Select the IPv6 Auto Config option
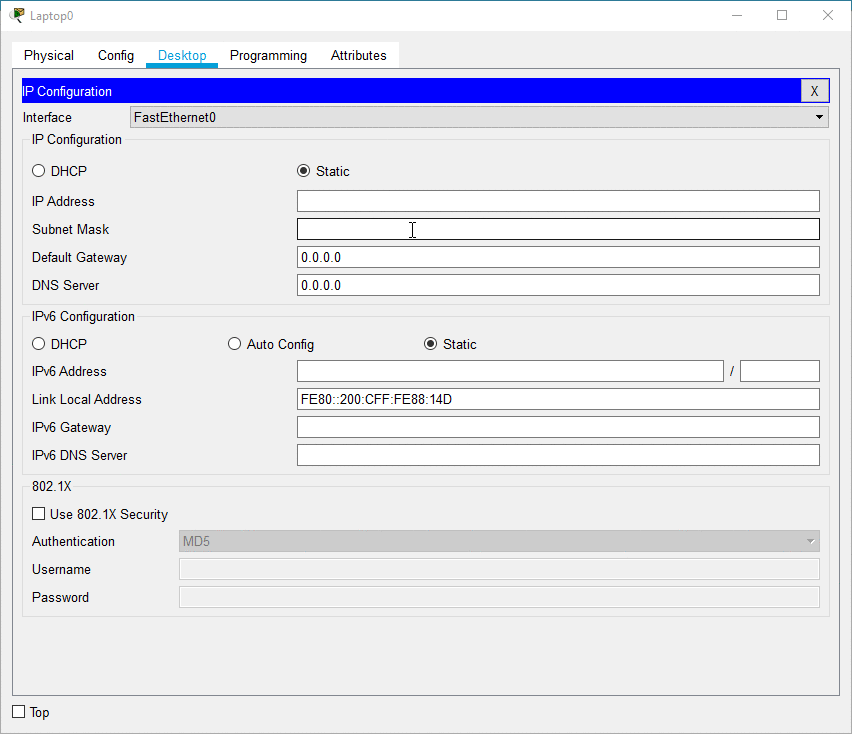The image size is (852, 734). point(235,344)
